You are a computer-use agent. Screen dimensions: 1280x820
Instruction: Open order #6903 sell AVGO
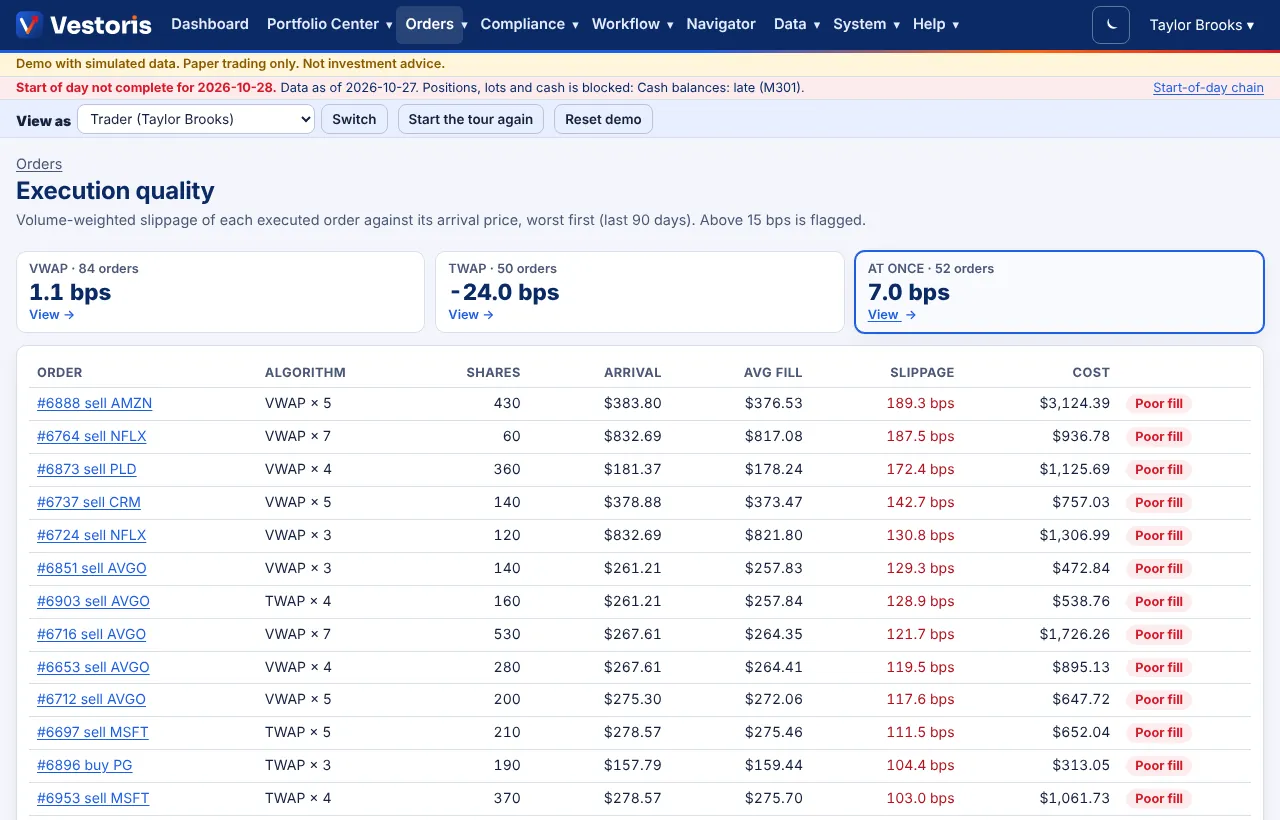point(93,601)
